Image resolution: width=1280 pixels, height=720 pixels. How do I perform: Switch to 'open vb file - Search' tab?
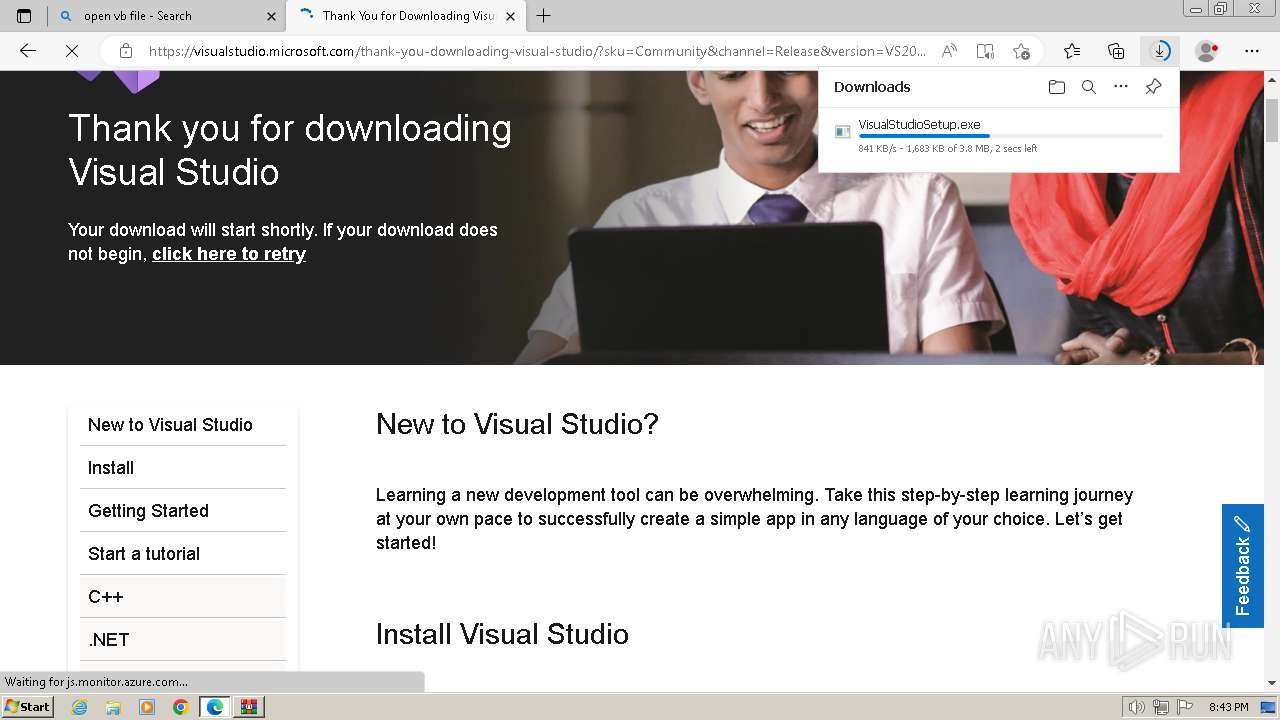(166, 16)
